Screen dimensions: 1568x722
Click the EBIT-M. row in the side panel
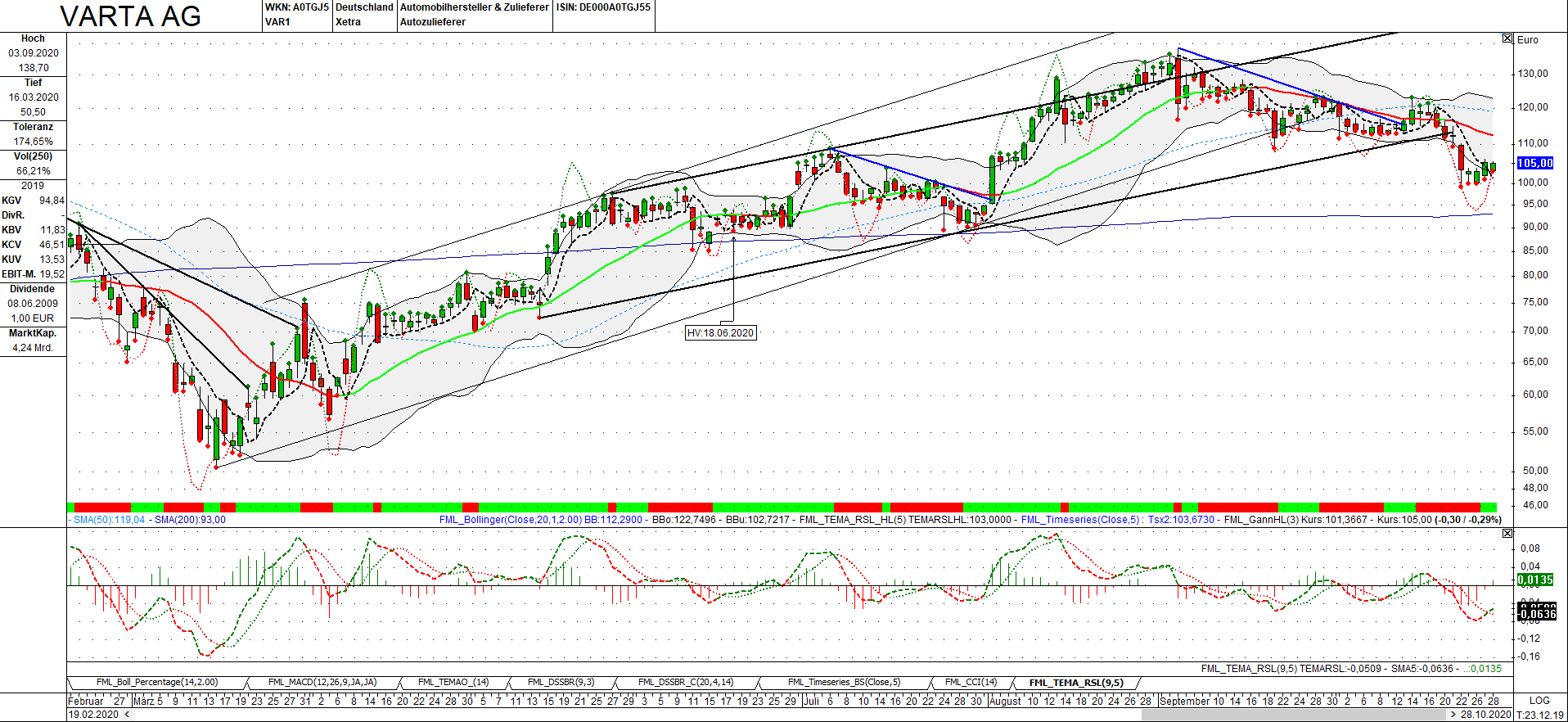(x=33, y=274)
